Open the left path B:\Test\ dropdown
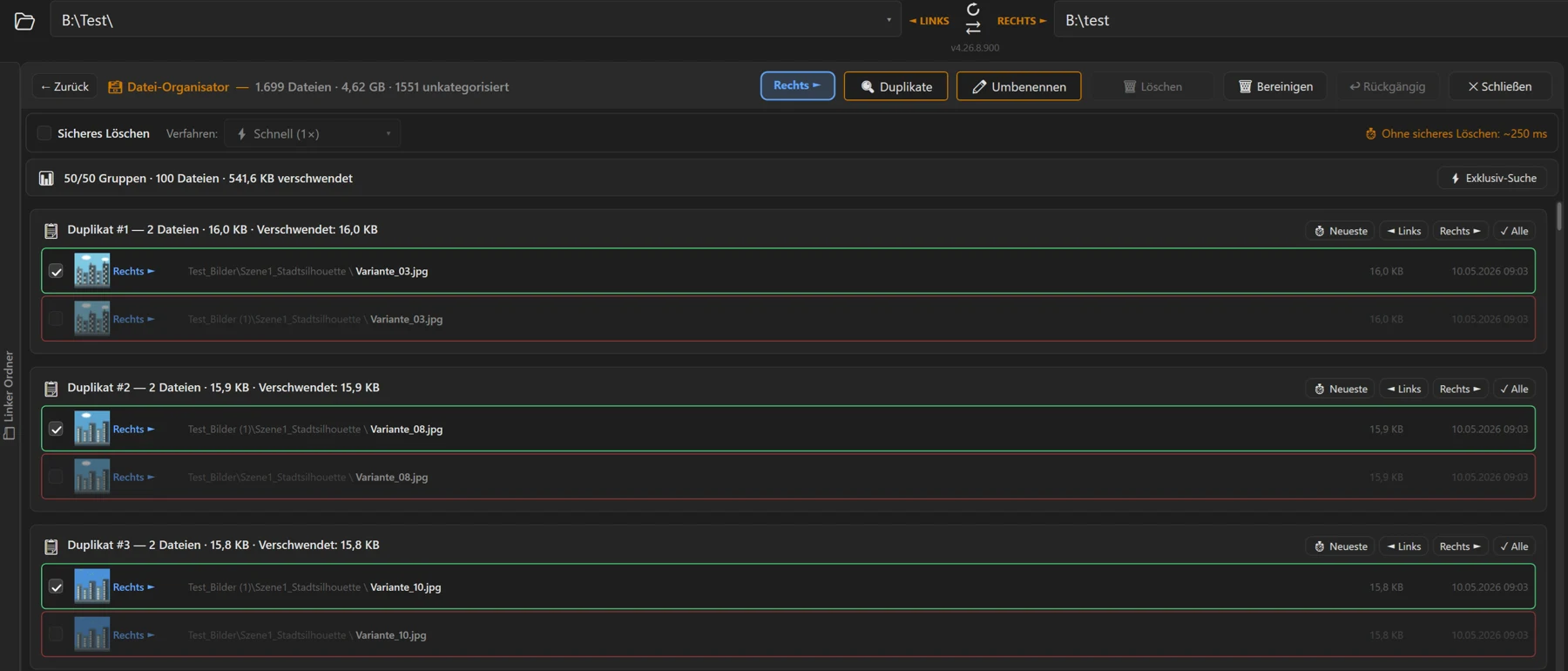This screenshot has height=671, width=1568. (889, 20)
